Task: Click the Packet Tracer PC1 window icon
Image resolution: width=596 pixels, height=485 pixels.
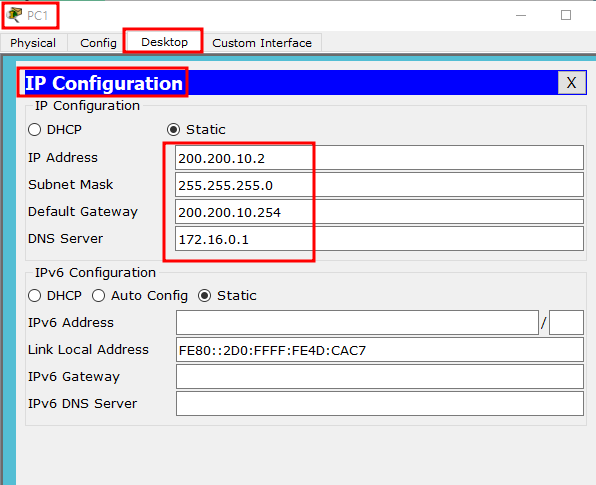Action: [x=14, y=15]
